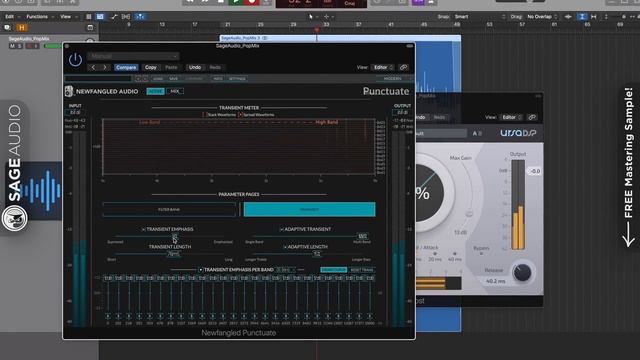Image resolution: width=640 pixels, height=360 pixels.
Task: Click the highlighted vertical auto zoom icon
Action: pyautogui.click(x=582, y=17)
